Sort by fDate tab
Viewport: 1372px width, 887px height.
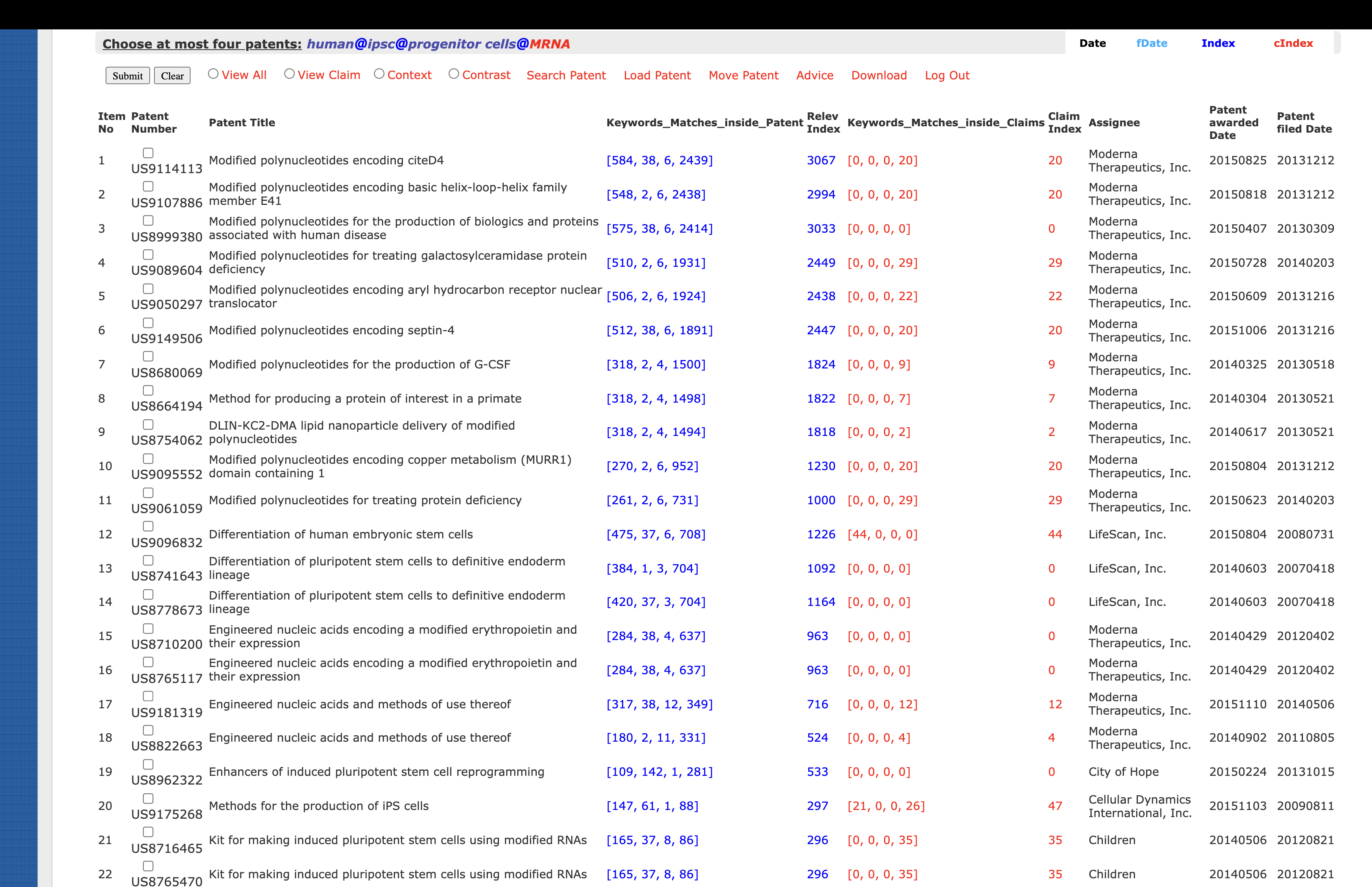[x=1152, y=43]
